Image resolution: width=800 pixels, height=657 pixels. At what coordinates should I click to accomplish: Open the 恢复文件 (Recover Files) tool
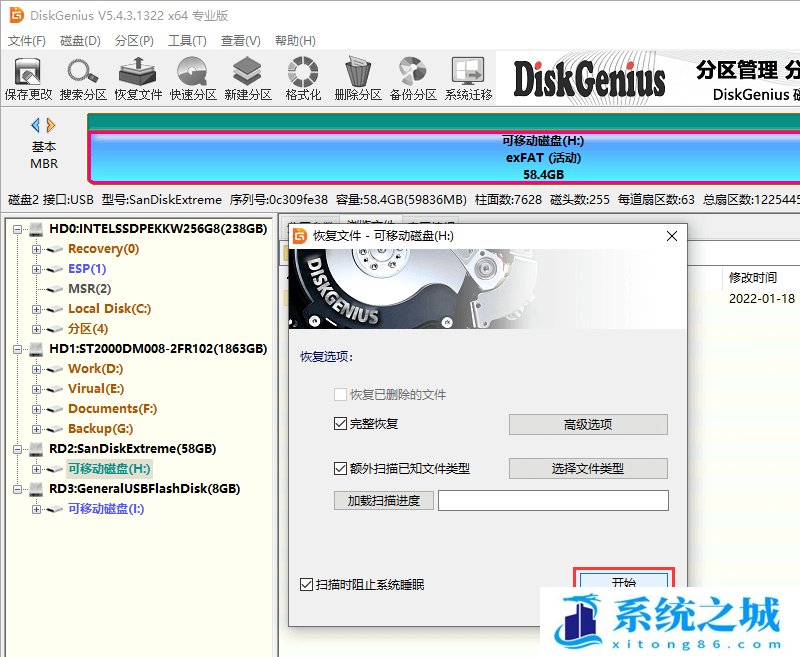tap(138, 75)
